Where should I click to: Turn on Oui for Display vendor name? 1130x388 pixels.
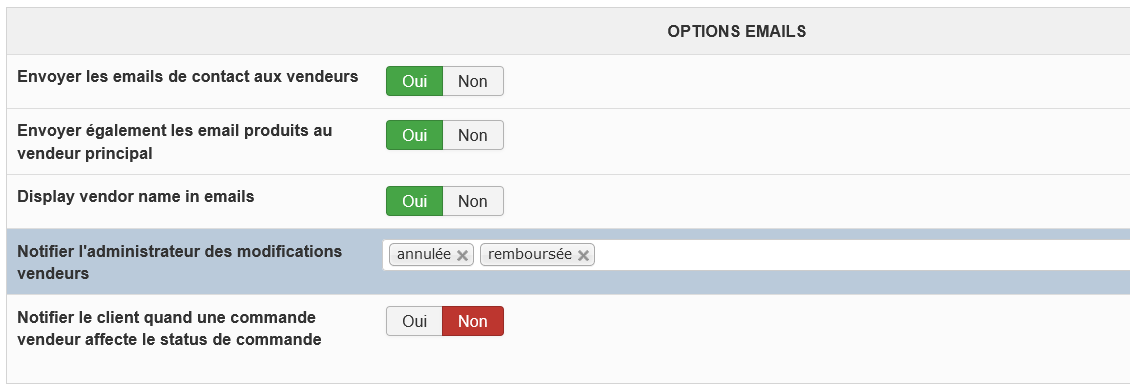pyautogui.click(x=414, y=201)
